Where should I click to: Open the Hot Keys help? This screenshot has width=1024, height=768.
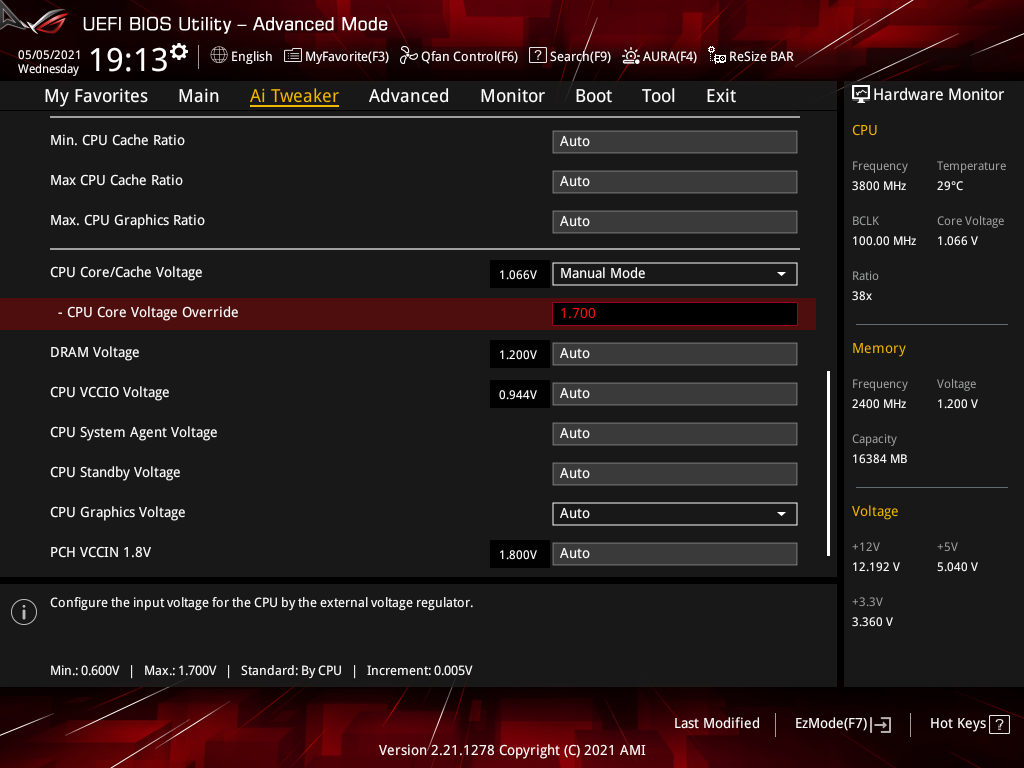pos(957,723)
